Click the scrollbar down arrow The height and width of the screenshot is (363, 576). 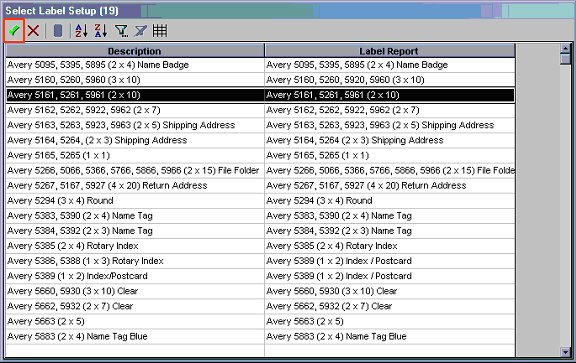565,352
